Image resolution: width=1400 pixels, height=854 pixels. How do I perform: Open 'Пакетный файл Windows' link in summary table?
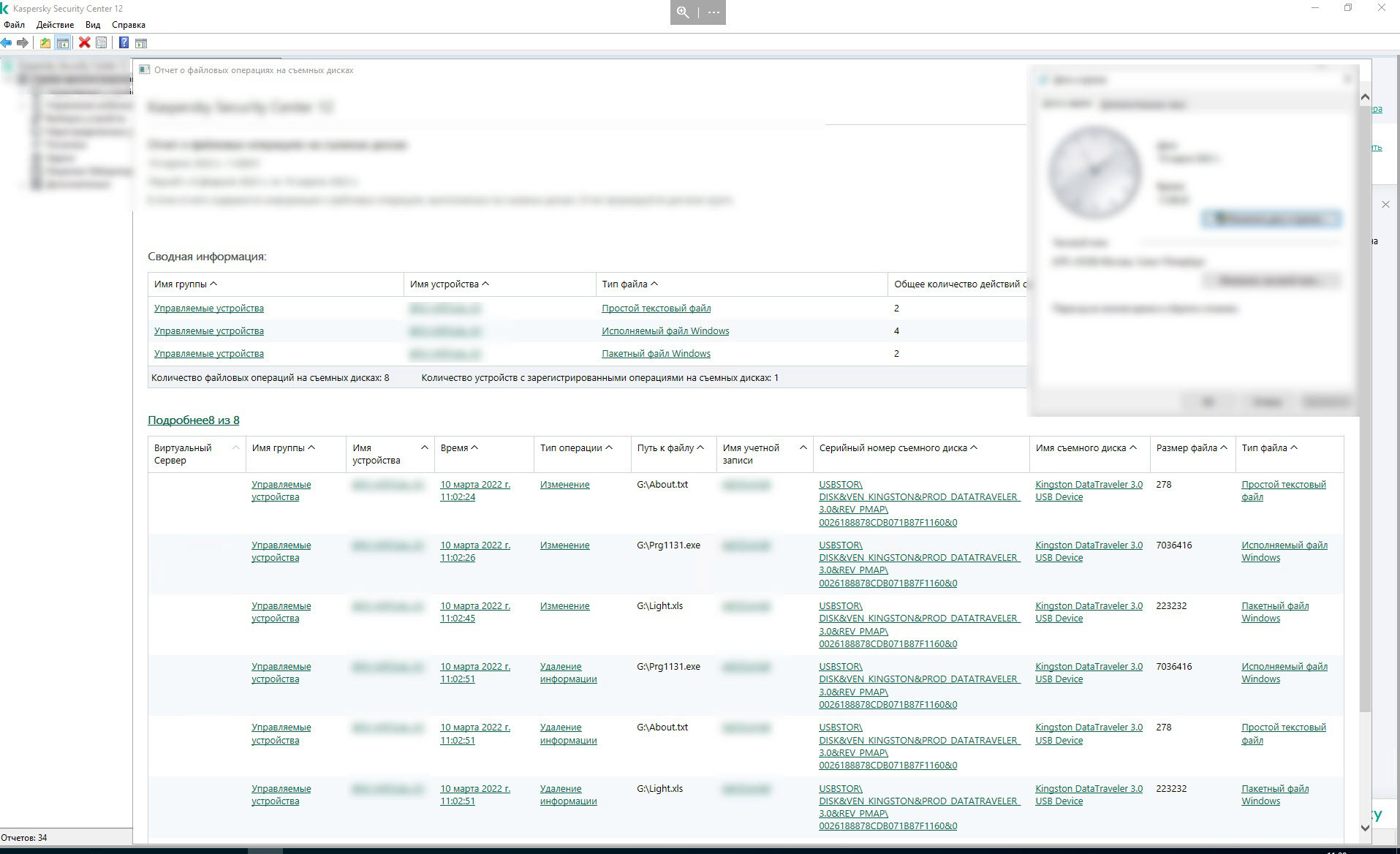(656, 354)
